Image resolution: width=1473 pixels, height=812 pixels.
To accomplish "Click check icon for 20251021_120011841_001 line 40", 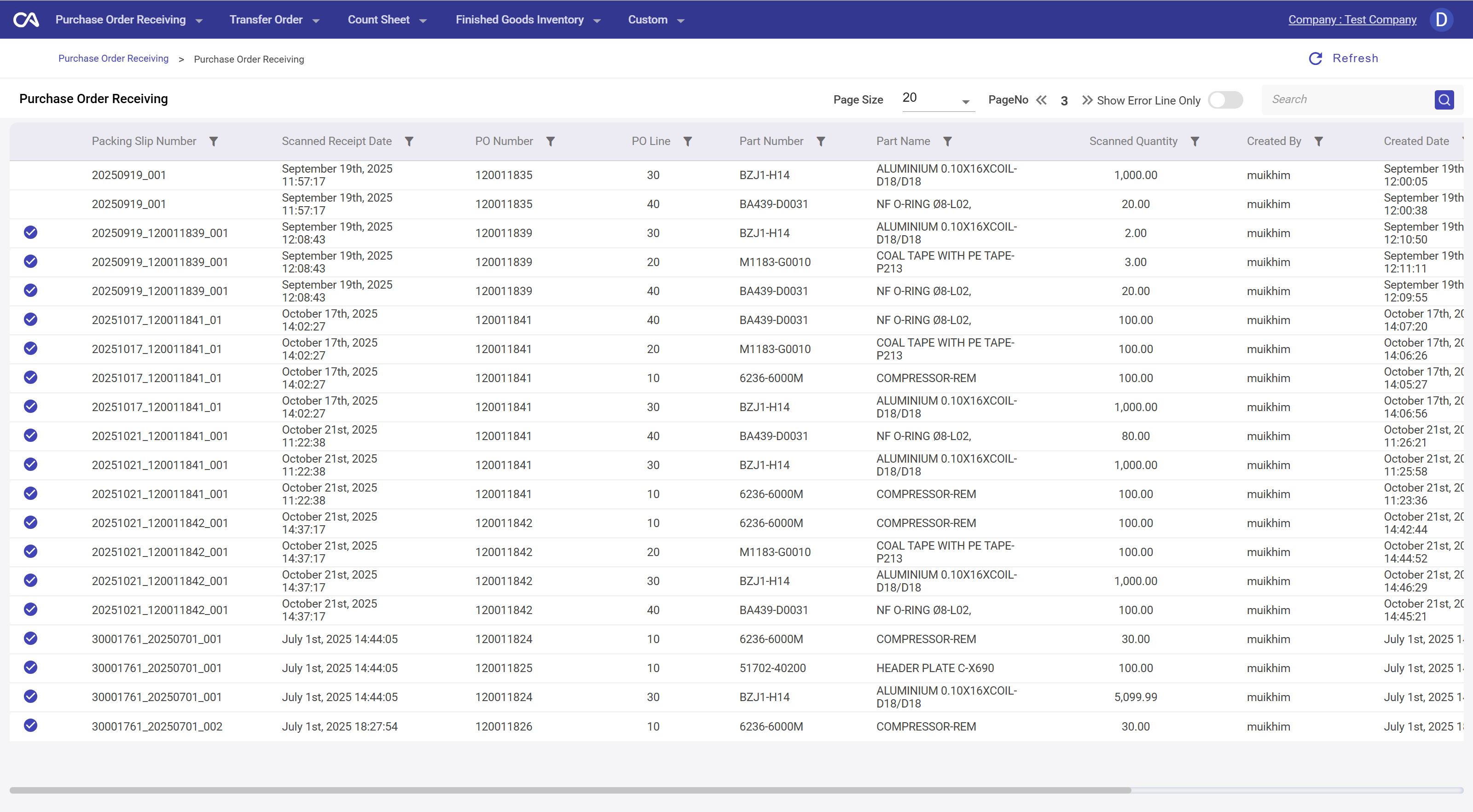I will [31, 435].
